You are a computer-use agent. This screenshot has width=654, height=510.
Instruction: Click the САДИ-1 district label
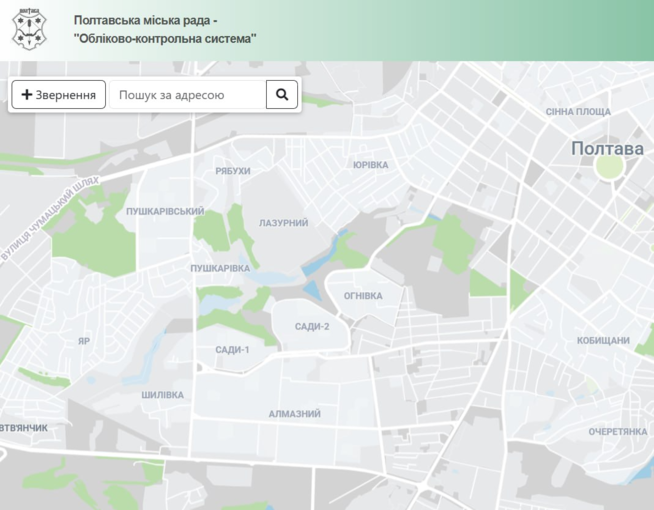[232, 350]
